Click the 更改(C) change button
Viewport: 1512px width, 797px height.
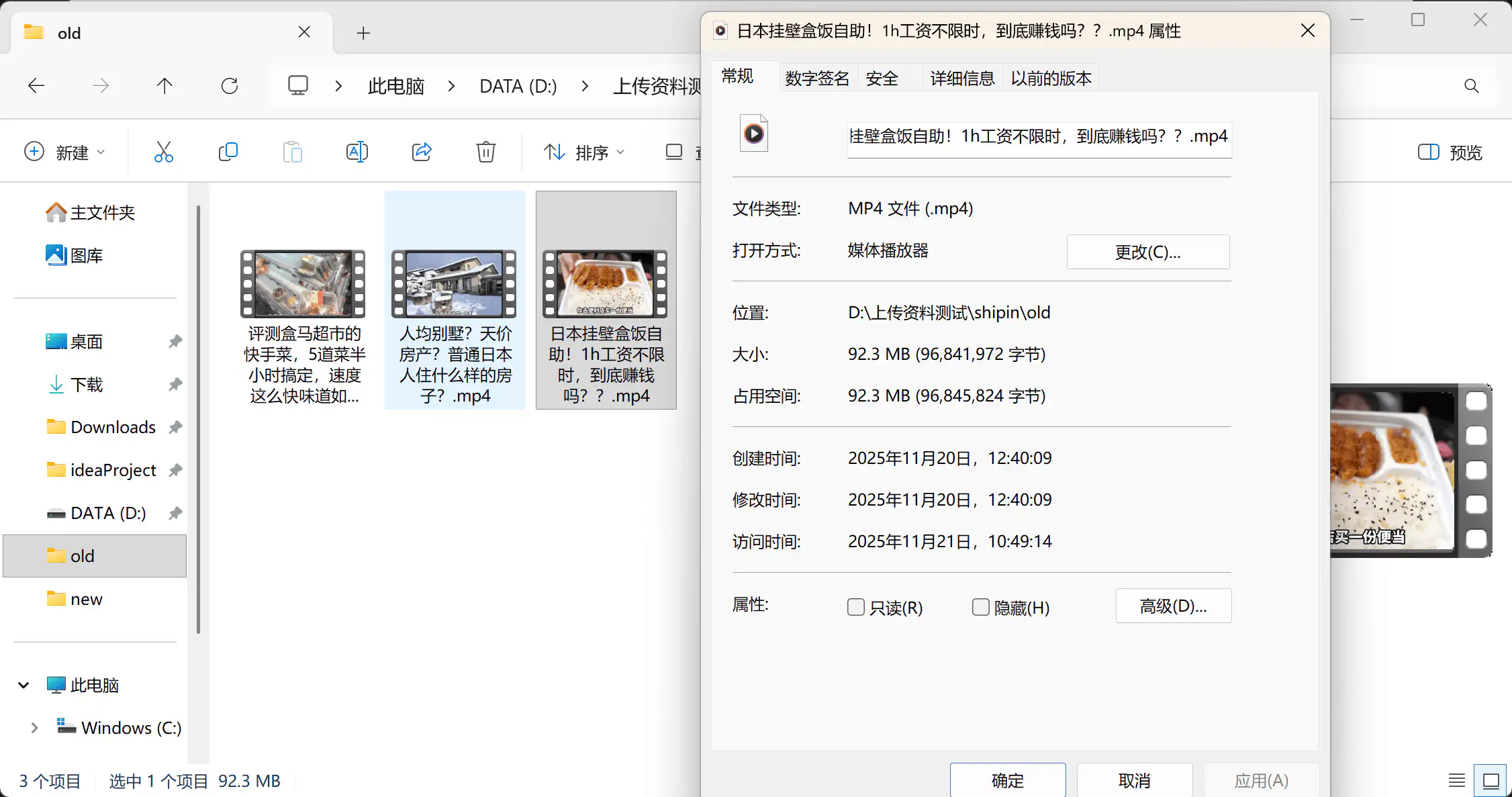(1147, 251)
